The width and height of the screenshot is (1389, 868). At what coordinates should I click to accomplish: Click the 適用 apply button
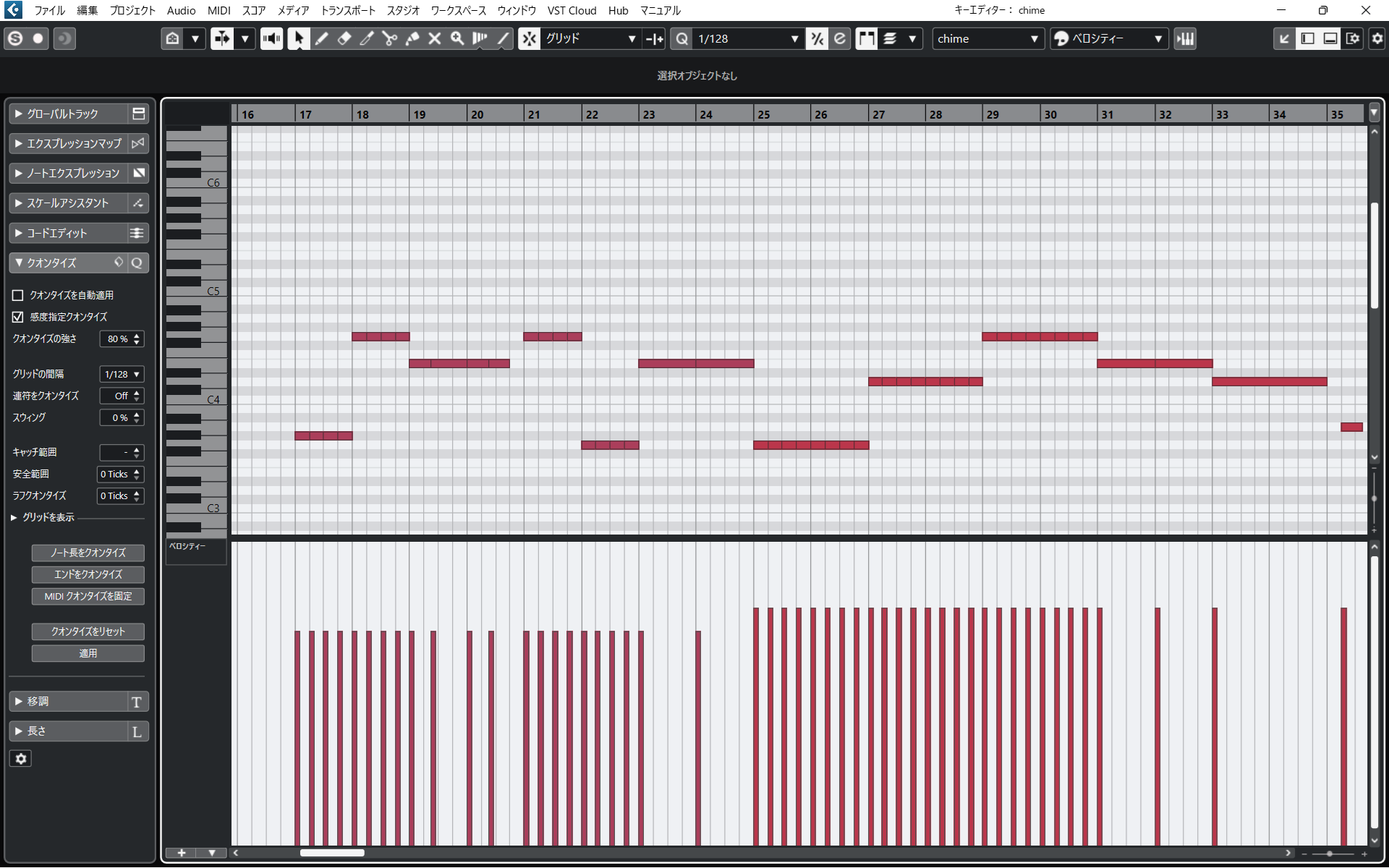tap(88, 653)
